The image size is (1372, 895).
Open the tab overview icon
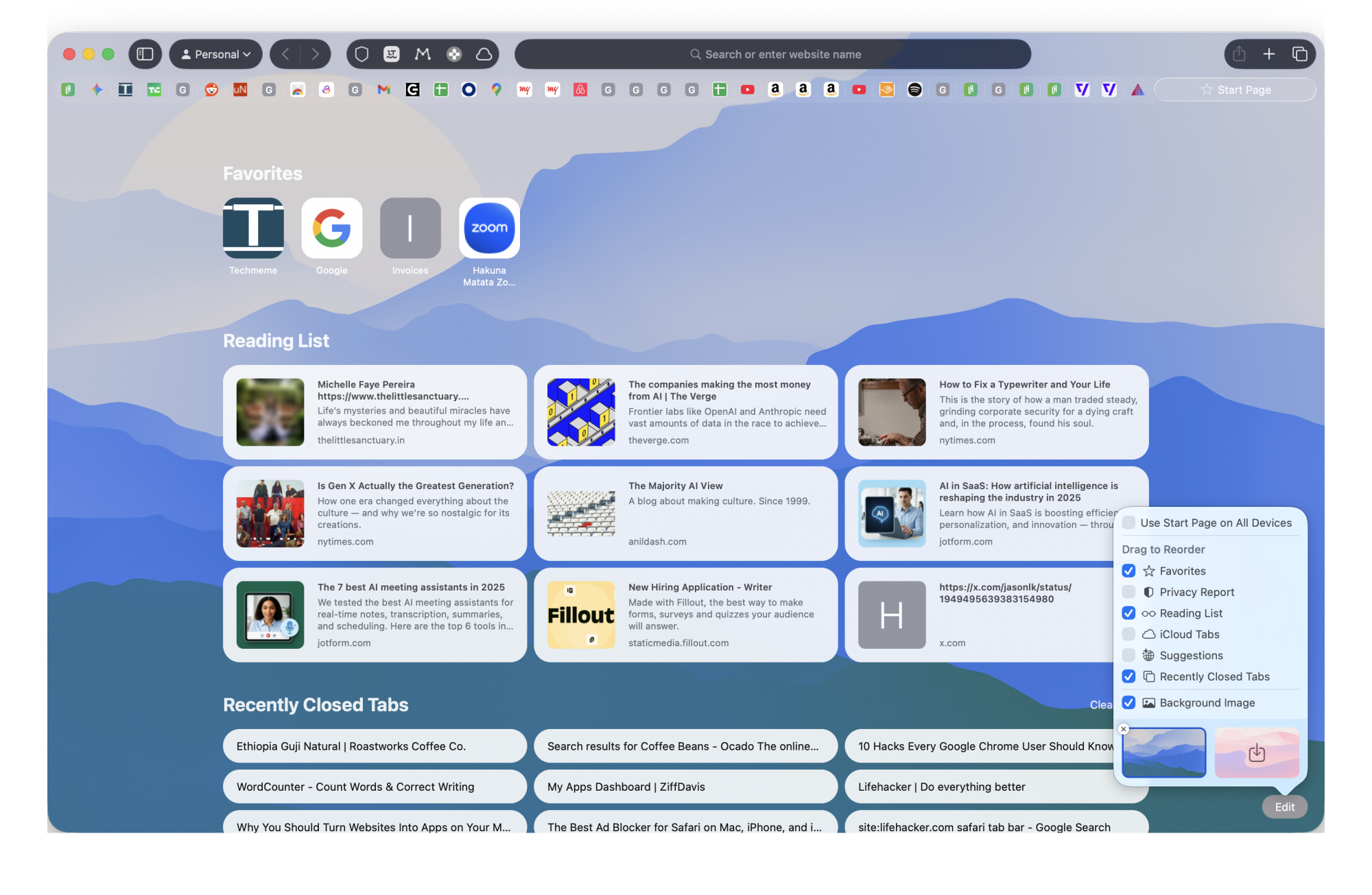point(1300,53)
